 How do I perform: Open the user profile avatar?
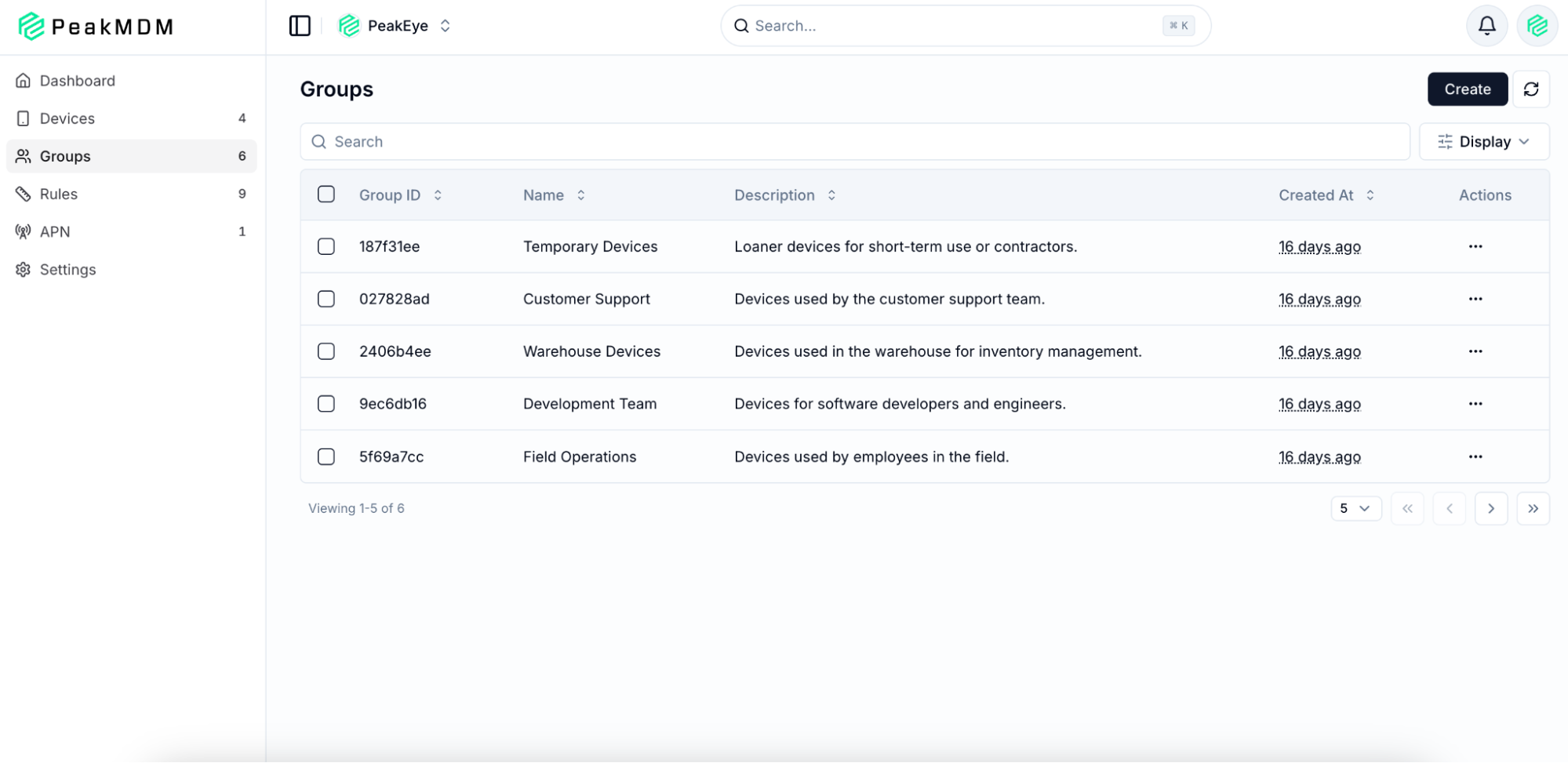coord(1537,26)
